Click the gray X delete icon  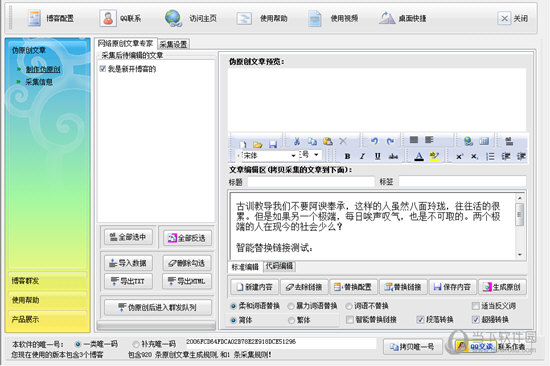click(x=343, y=141)
